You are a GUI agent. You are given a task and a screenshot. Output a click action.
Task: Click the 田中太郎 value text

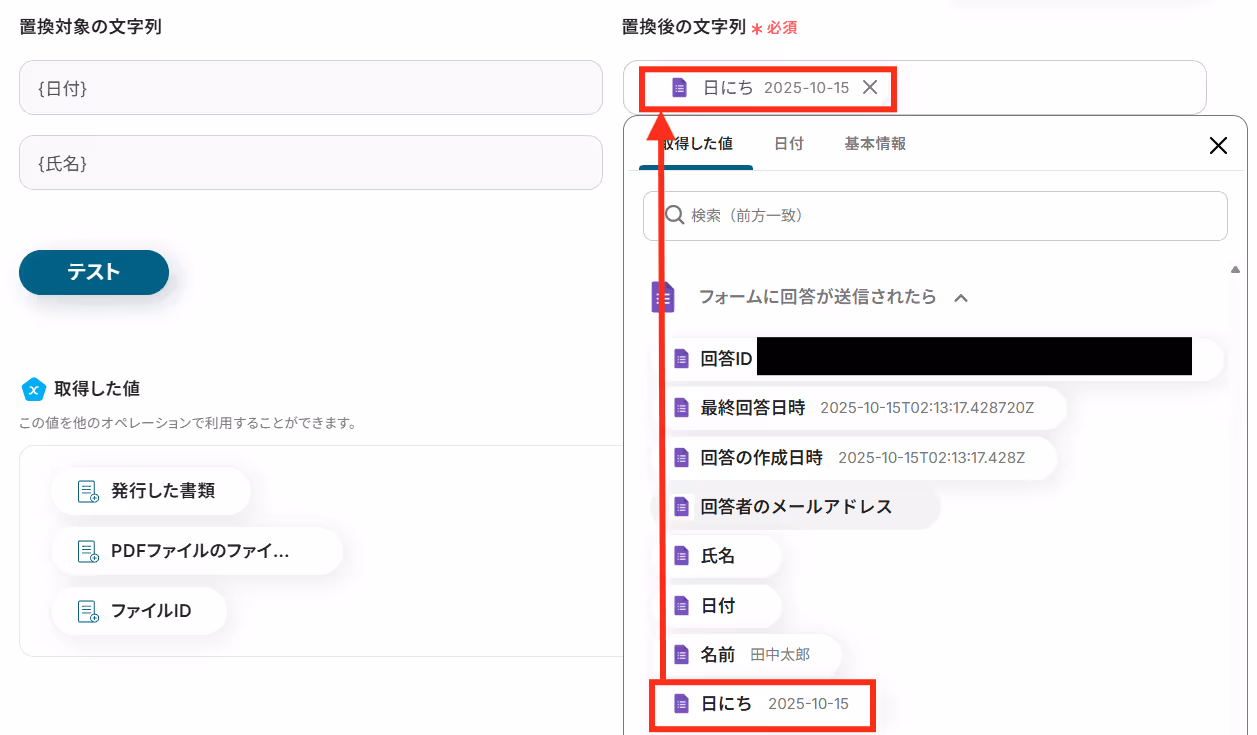[x=780, y=655]
